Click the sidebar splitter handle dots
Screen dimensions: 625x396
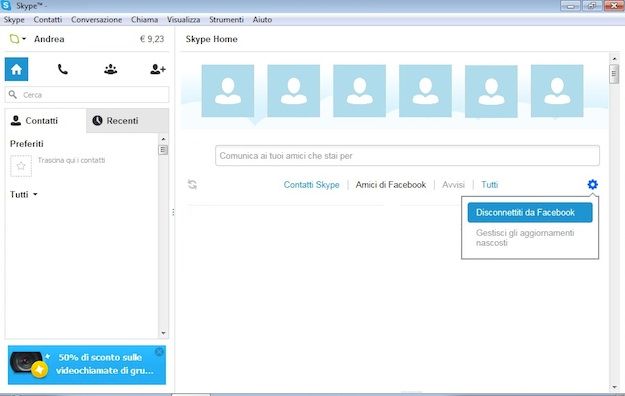tap(173, 212)
